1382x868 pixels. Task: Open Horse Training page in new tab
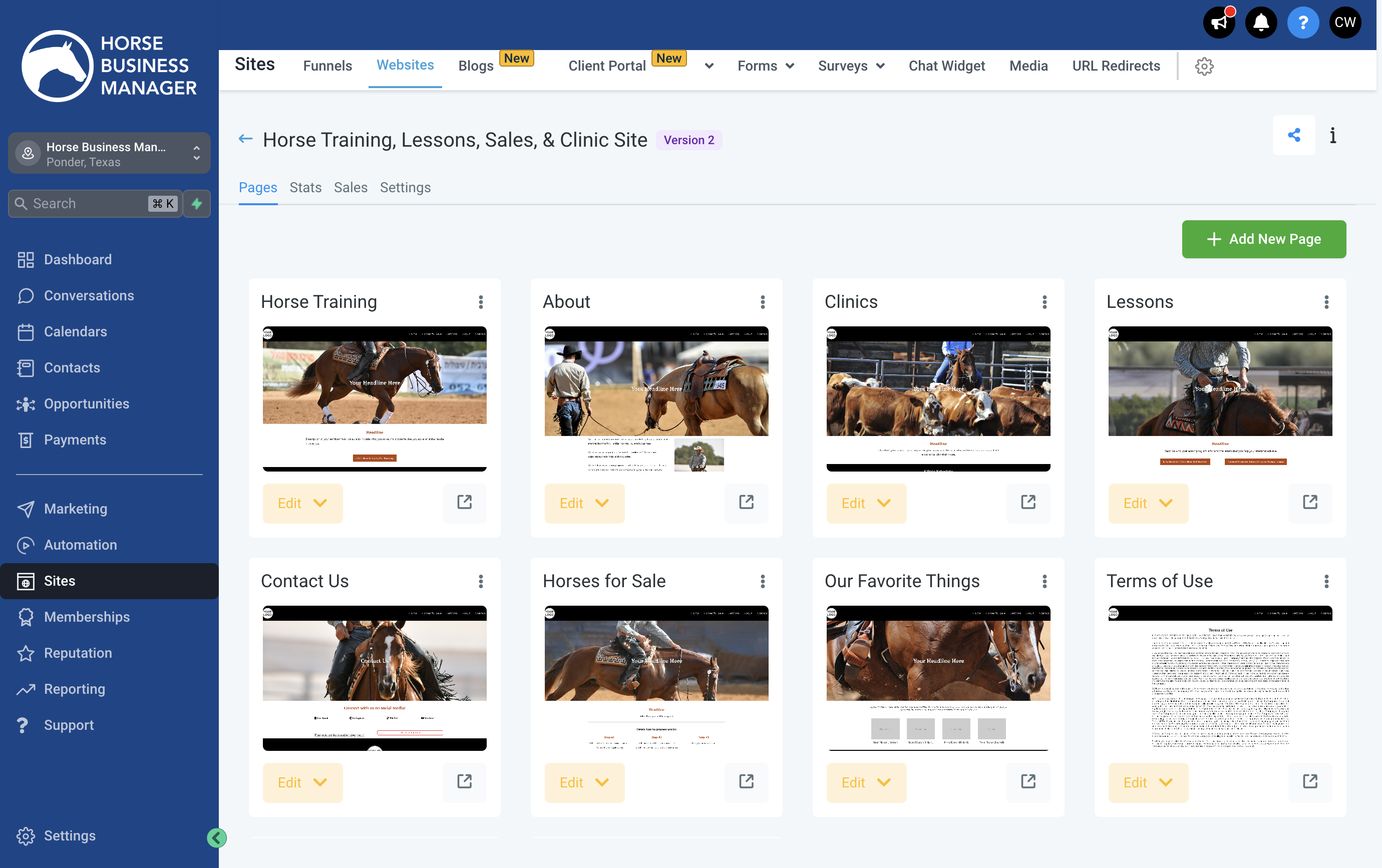coord(464,503)
